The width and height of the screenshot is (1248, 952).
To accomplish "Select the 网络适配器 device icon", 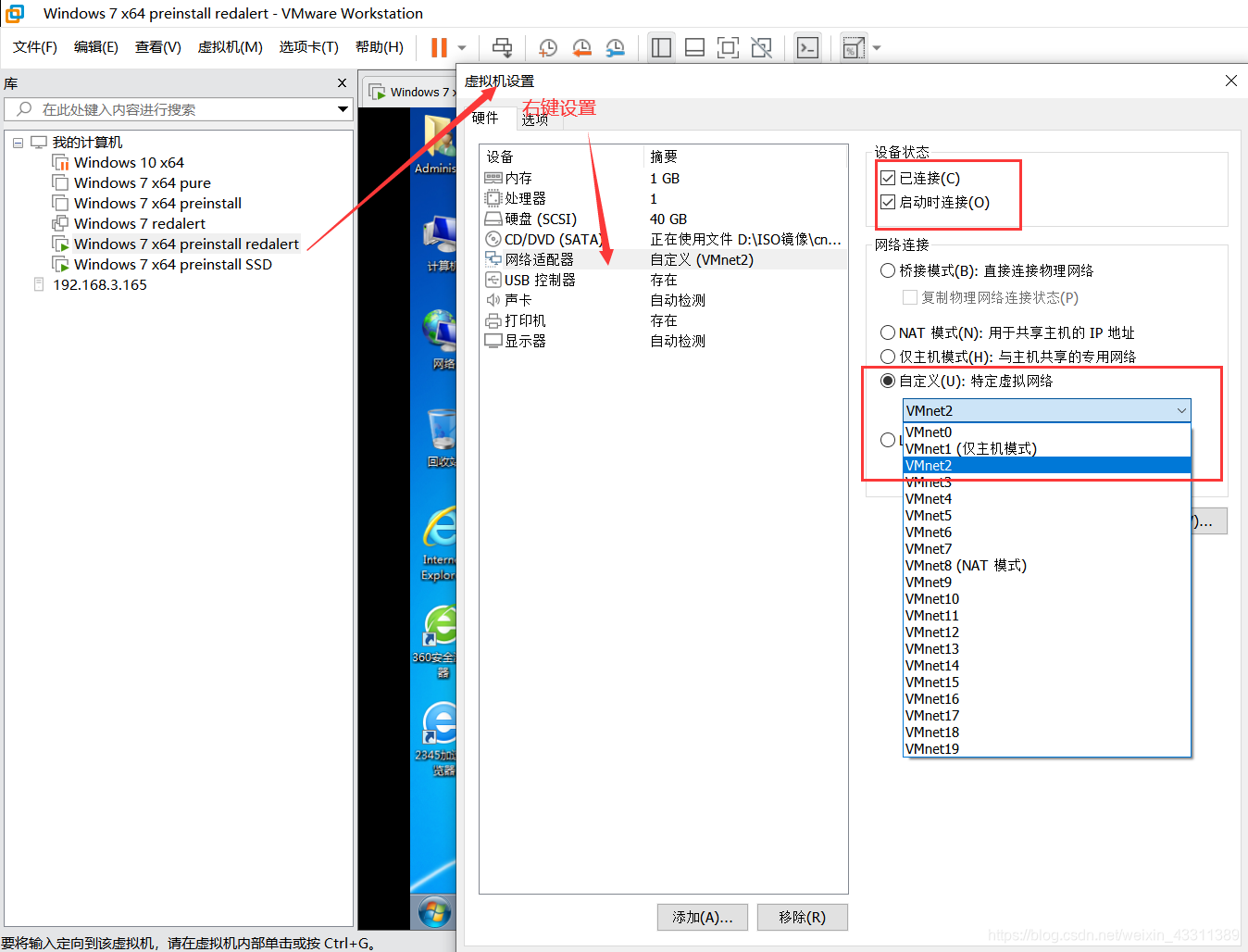I will pyautogui.click(x=493, y=259).
